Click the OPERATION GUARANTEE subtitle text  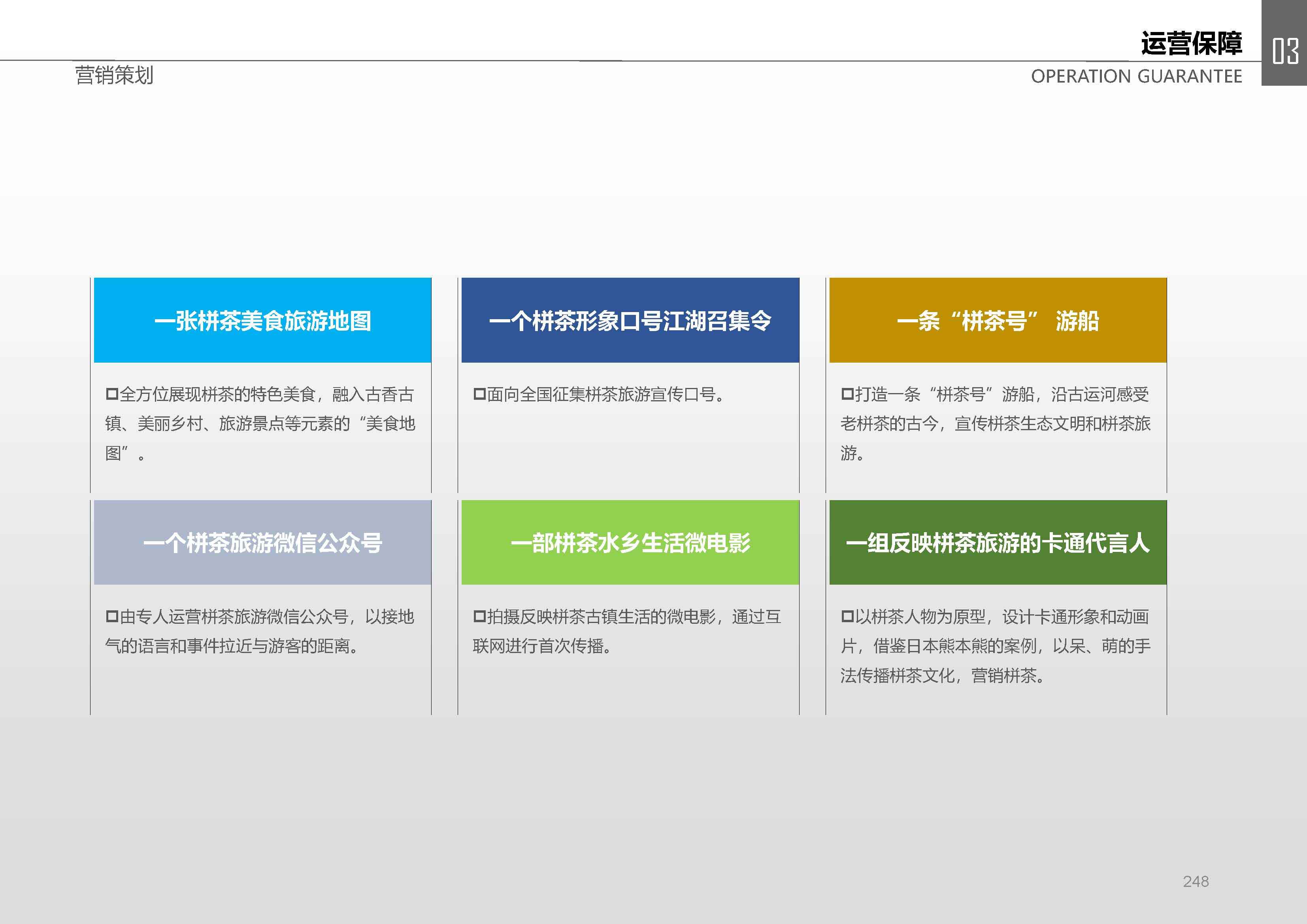tap(1136, 76)
